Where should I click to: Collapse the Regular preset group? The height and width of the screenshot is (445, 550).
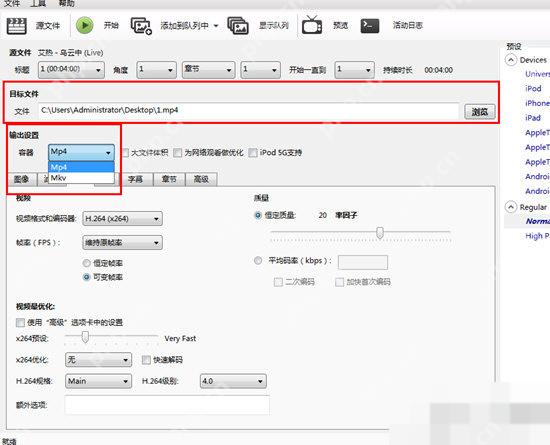pos(511,207)
